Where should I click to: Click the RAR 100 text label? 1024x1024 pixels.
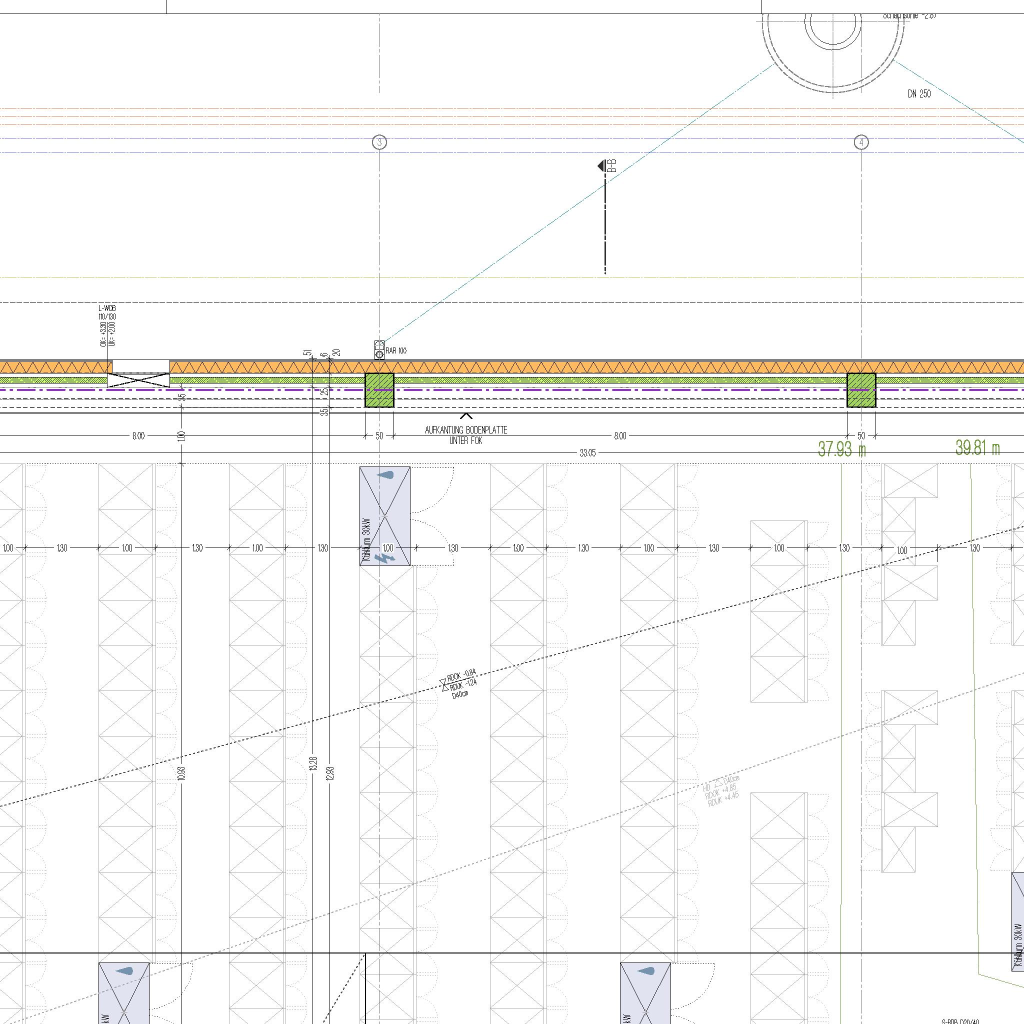(397, 350)
